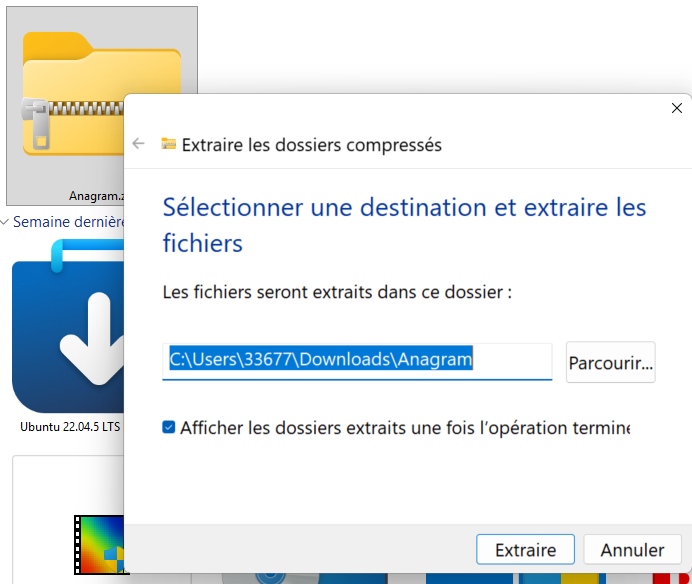Screen dimensions: 692x584
Task: Uncheck the show extracted folders checkbox
Action: (x=169, y=428)
